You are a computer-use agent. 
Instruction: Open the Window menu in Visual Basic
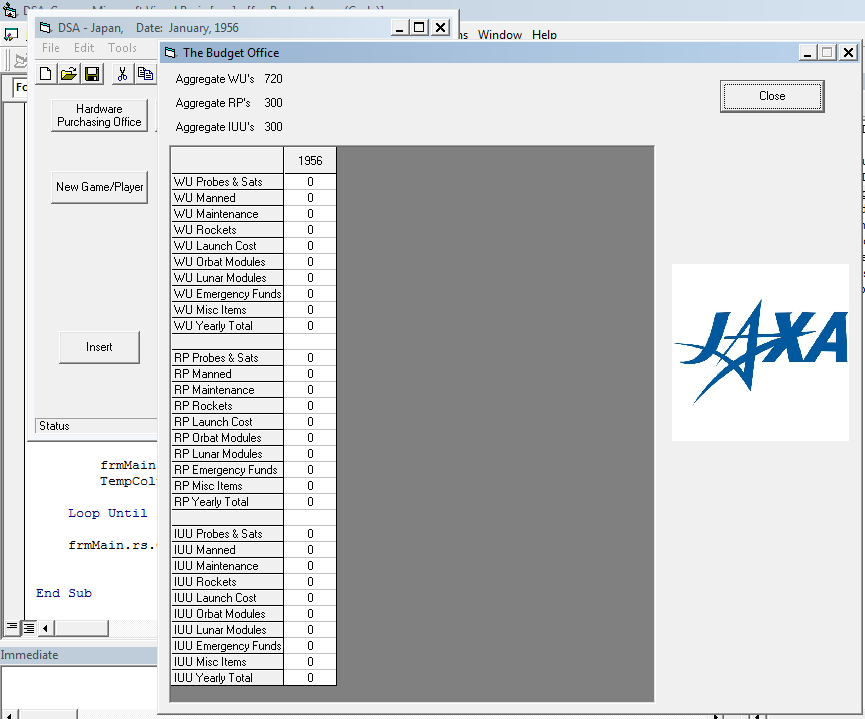pyautogui.click(x=500, y=35)
